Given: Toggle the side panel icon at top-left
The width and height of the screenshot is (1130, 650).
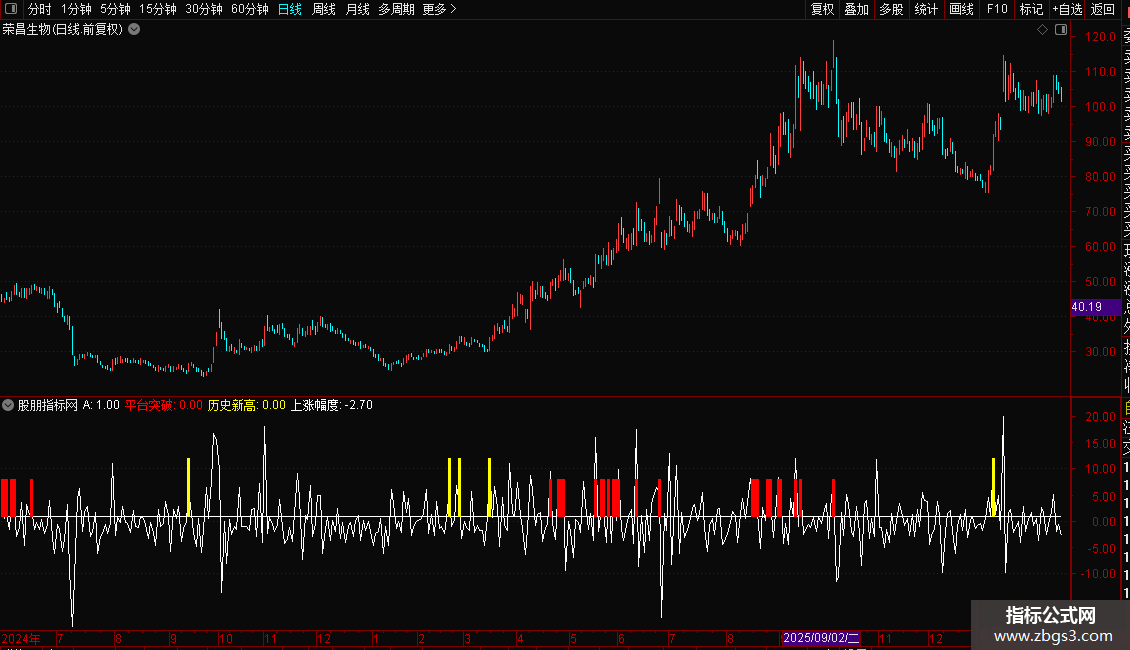Looking at the screenshot, I should (11, 9).
